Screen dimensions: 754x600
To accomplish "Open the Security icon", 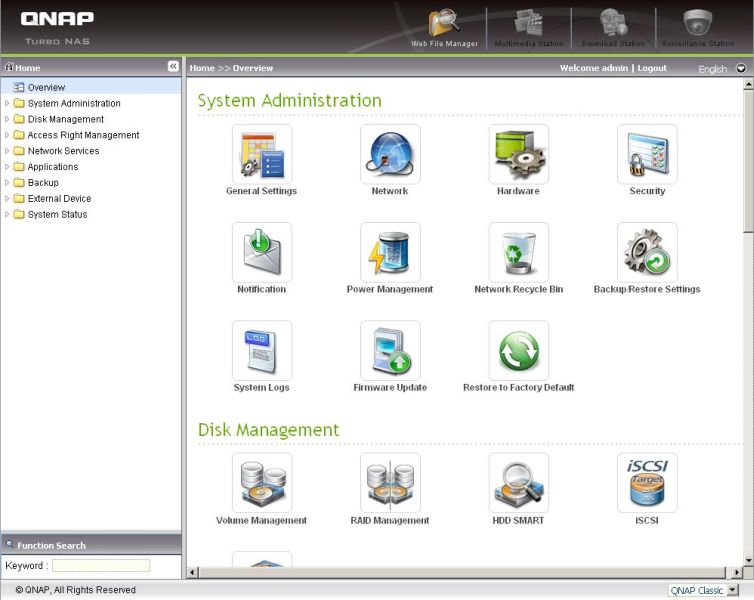I will [647, 154].
